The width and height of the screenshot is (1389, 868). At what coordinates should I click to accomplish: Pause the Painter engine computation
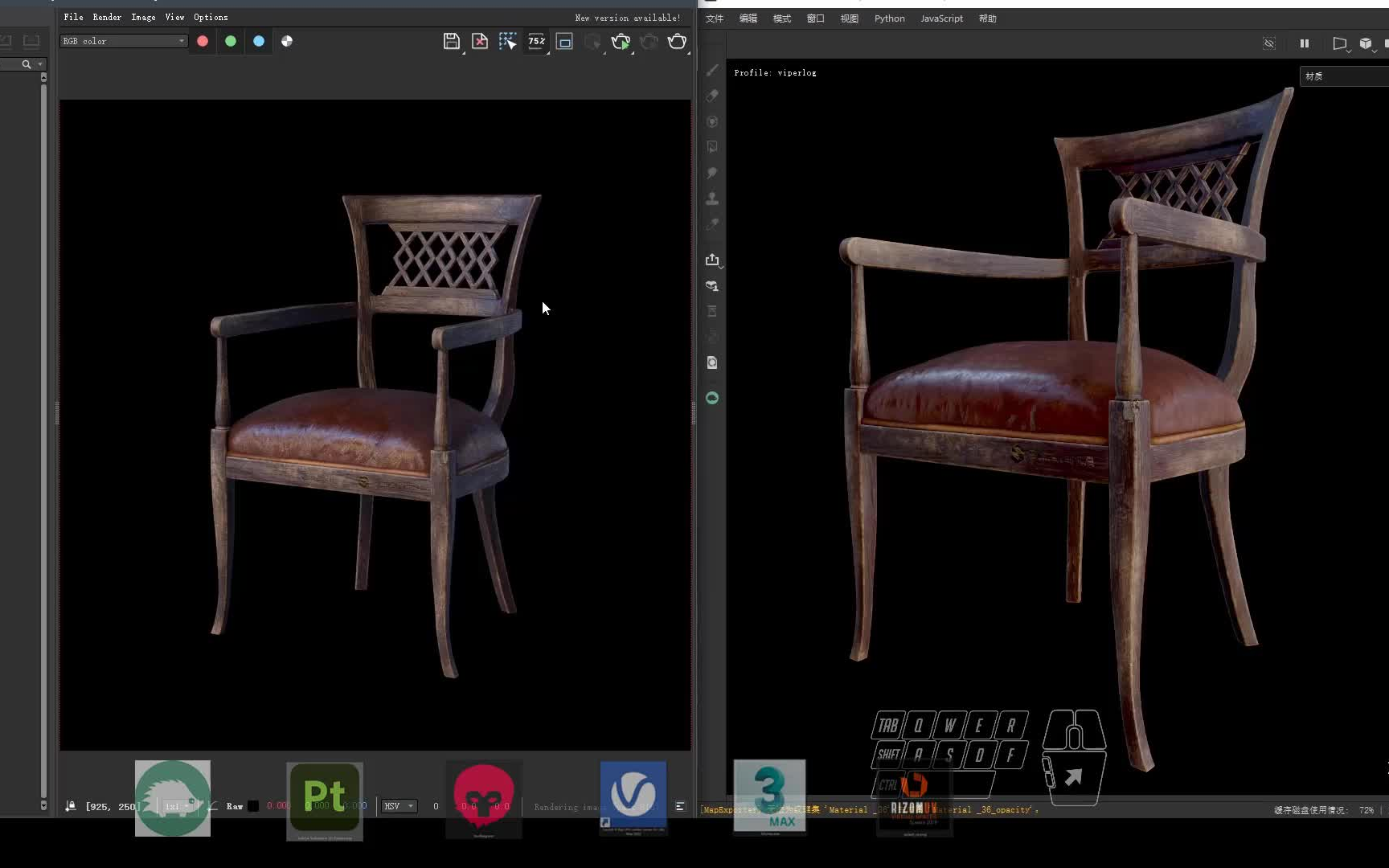tap(1305, 43)
